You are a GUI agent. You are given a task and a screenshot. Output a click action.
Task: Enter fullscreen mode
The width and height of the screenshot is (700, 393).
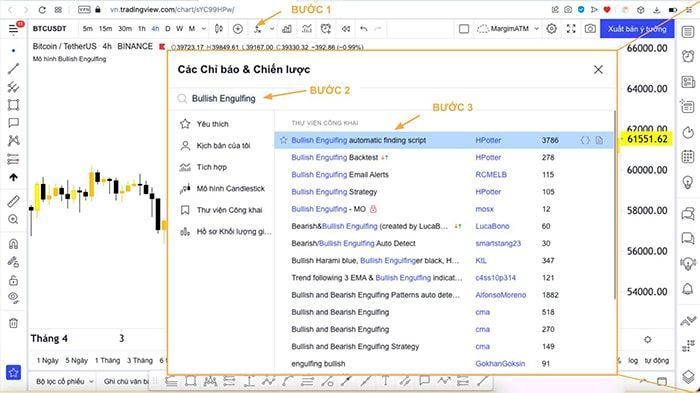(x=571, y=29)
